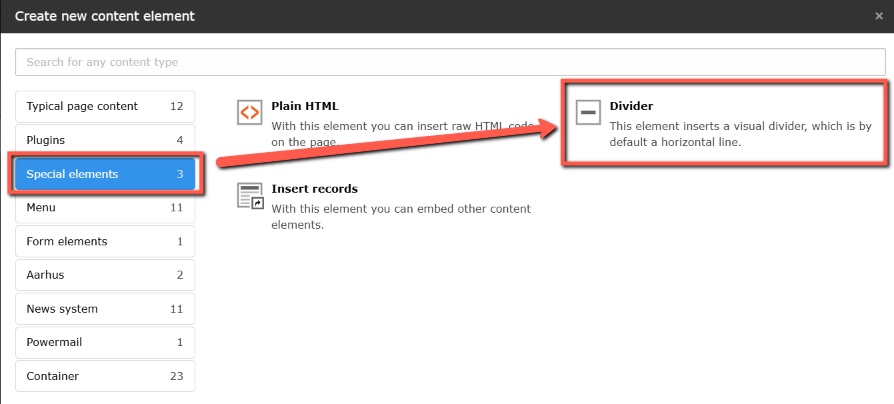Image resolution: width=894 pixels, height=404 pixels.
Task: Click the Insert records description text
Action: (400, 216)
